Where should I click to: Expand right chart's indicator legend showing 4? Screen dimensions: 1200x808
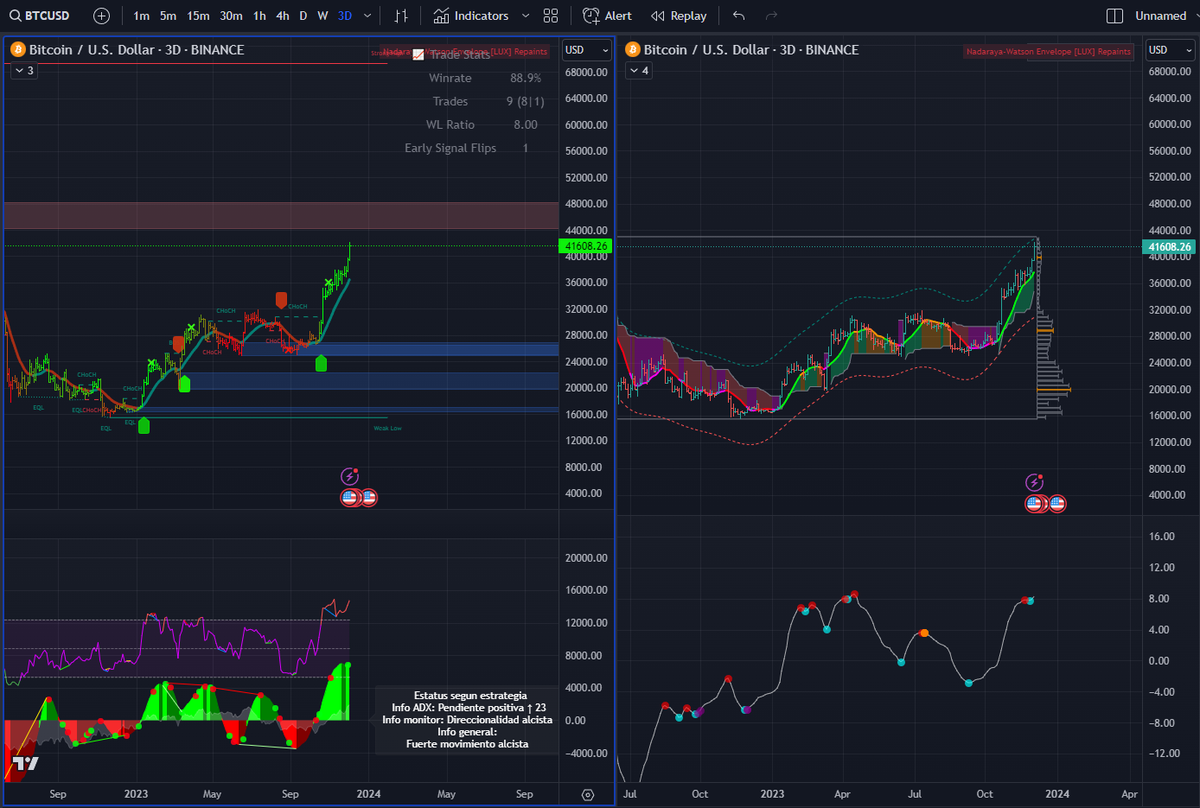pos(638,70)
